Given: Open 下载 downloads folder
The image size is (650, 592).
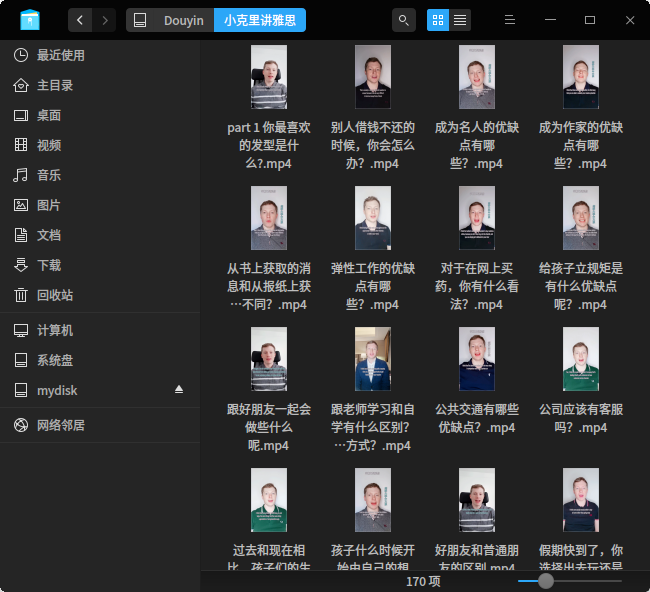Looking at the screenshot, I should [x=100, y=265].
